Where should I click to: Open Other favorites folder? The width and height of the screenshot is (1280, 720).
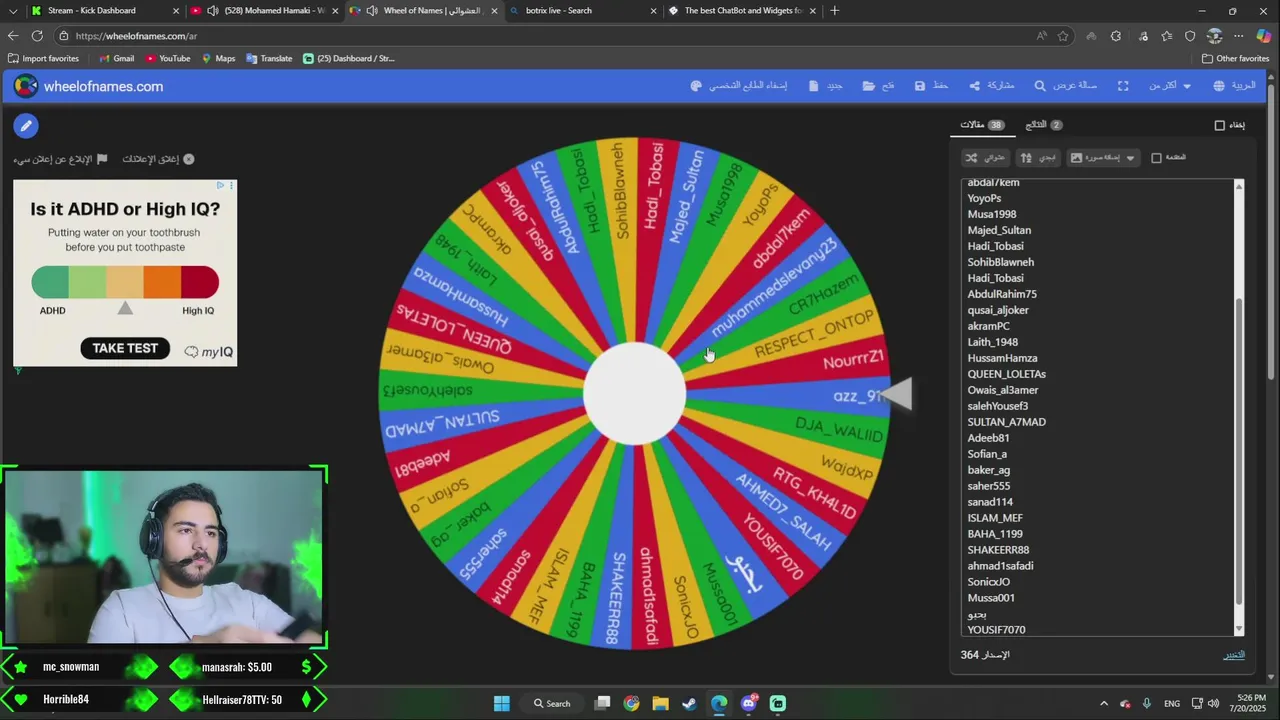[1235, 58]
